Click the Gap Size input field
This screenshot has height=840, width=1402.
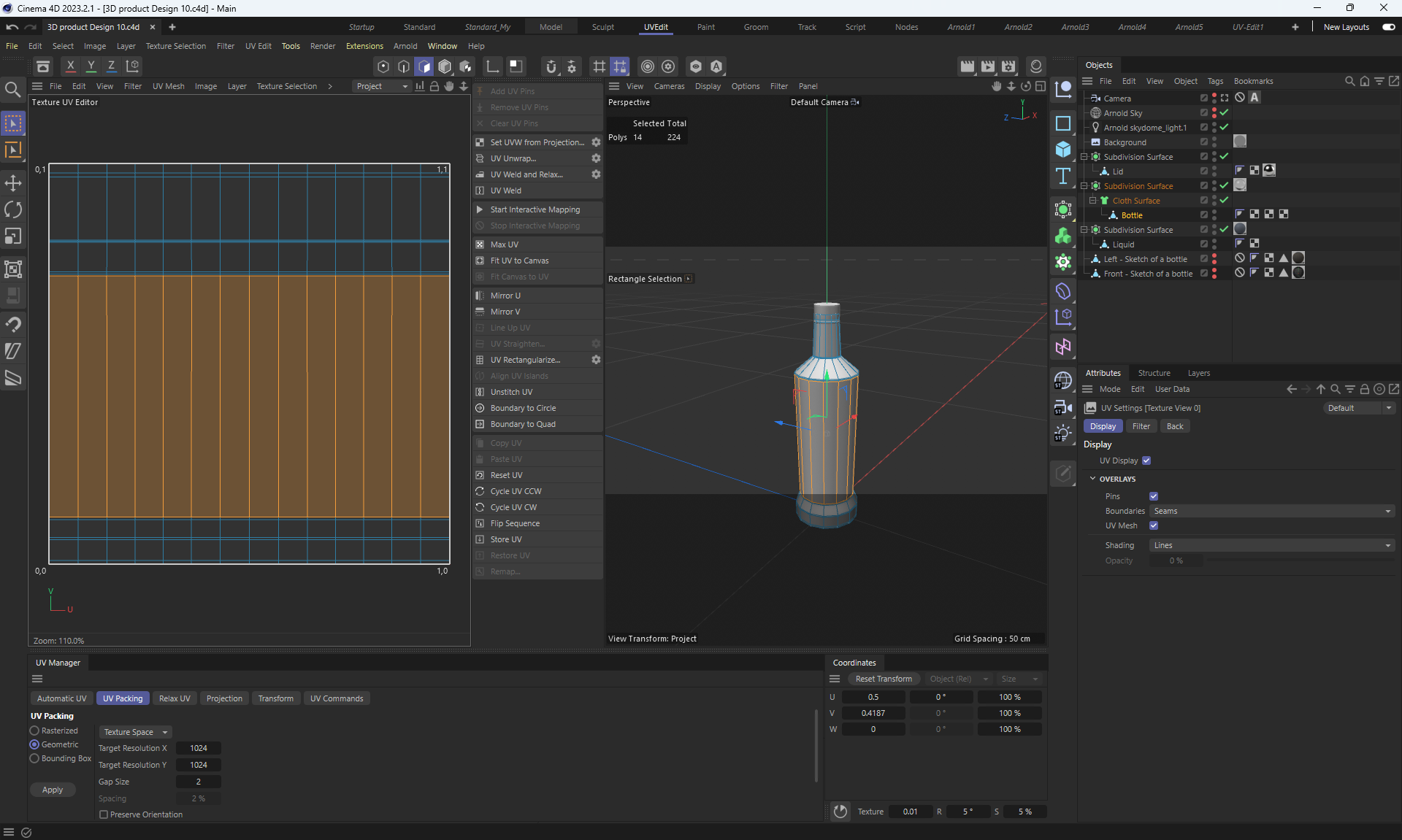click(x=198, y=782)
